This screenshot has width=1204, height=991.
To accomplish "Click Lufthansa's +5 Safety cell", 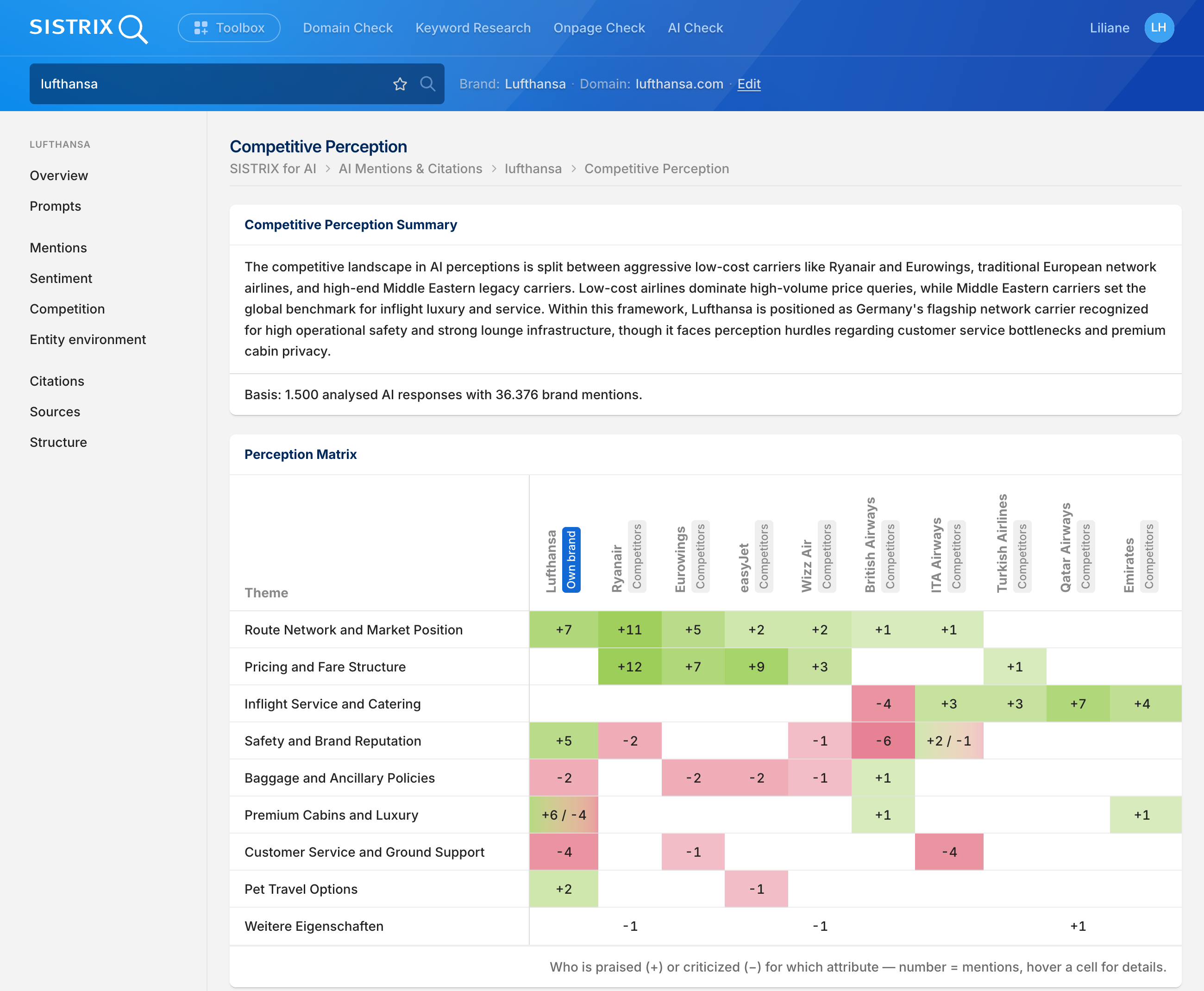I will (564, 741).
